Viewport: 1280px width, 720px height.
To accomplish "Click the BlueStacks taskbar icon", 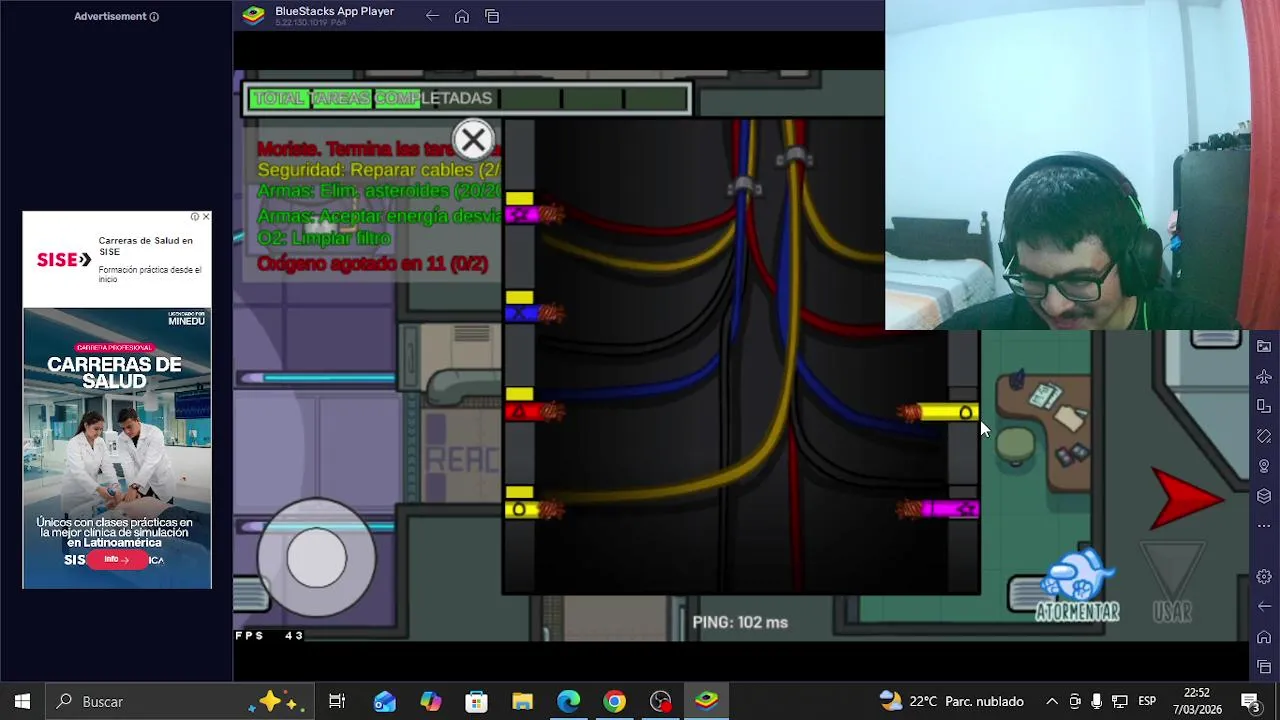I will point(706,702).
